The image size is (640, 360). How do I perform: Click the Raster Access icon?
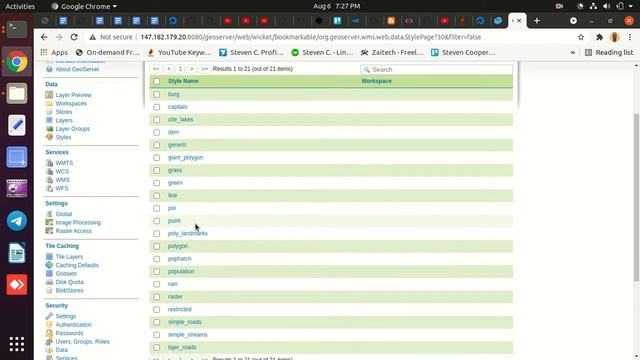pos(49,231)
